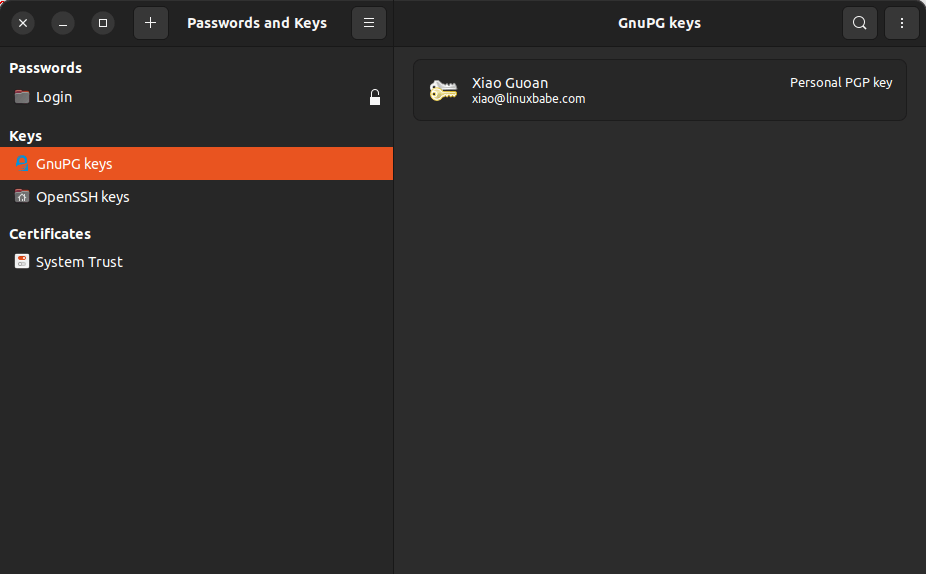926x574 pixels.
Task: Toggle the lock icon beside Login
Action: (x=375, y=97)
